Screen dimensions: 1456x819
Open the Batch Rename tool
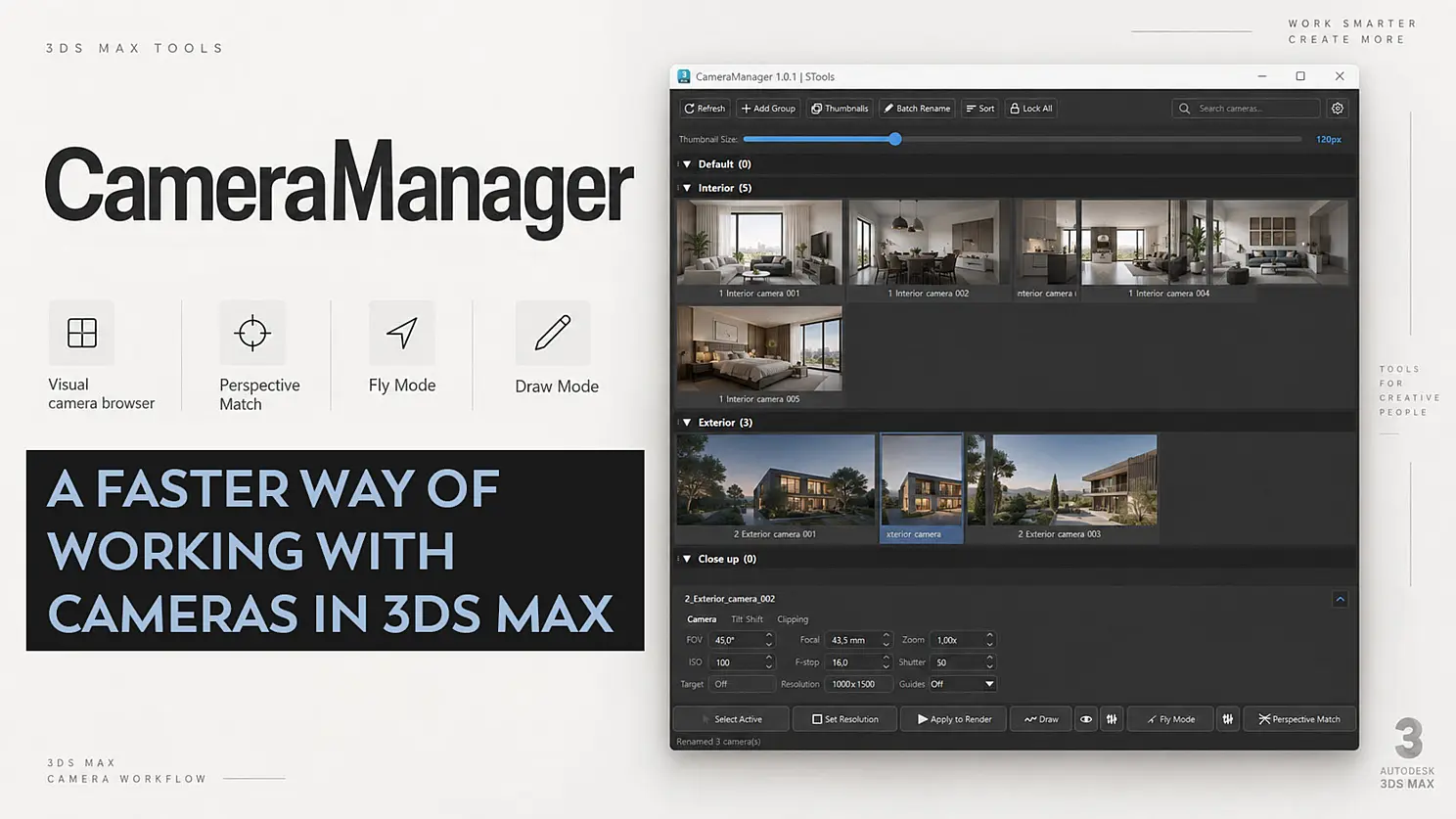tap(917, 109)
